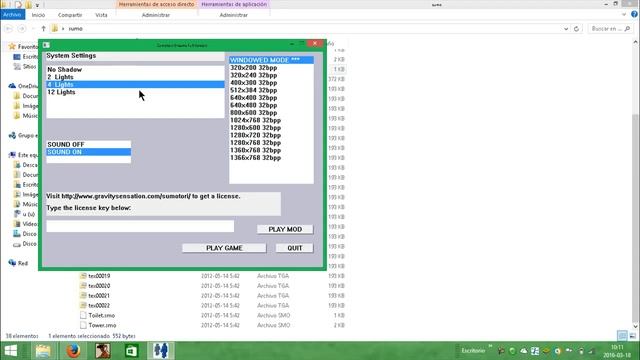Select the Toilet.smo file
The height and width of the screenshot is (360, 640).
(102, 316)
